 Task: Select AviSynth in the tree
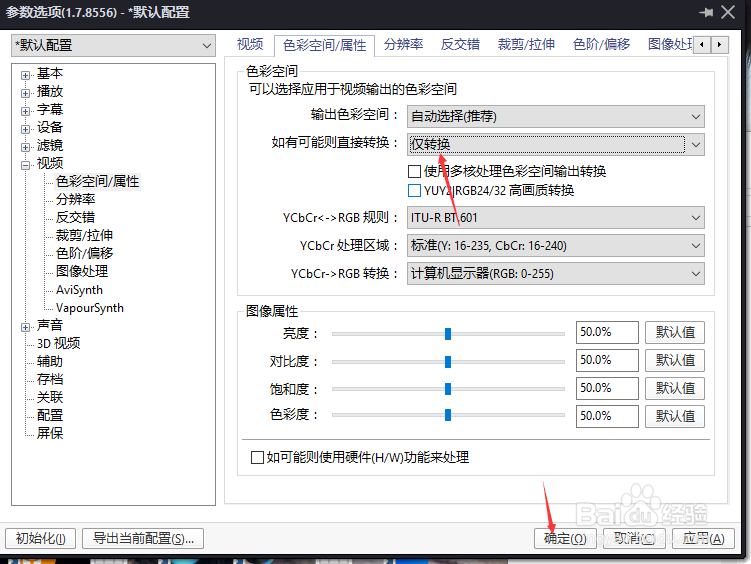tap(79, 290)
